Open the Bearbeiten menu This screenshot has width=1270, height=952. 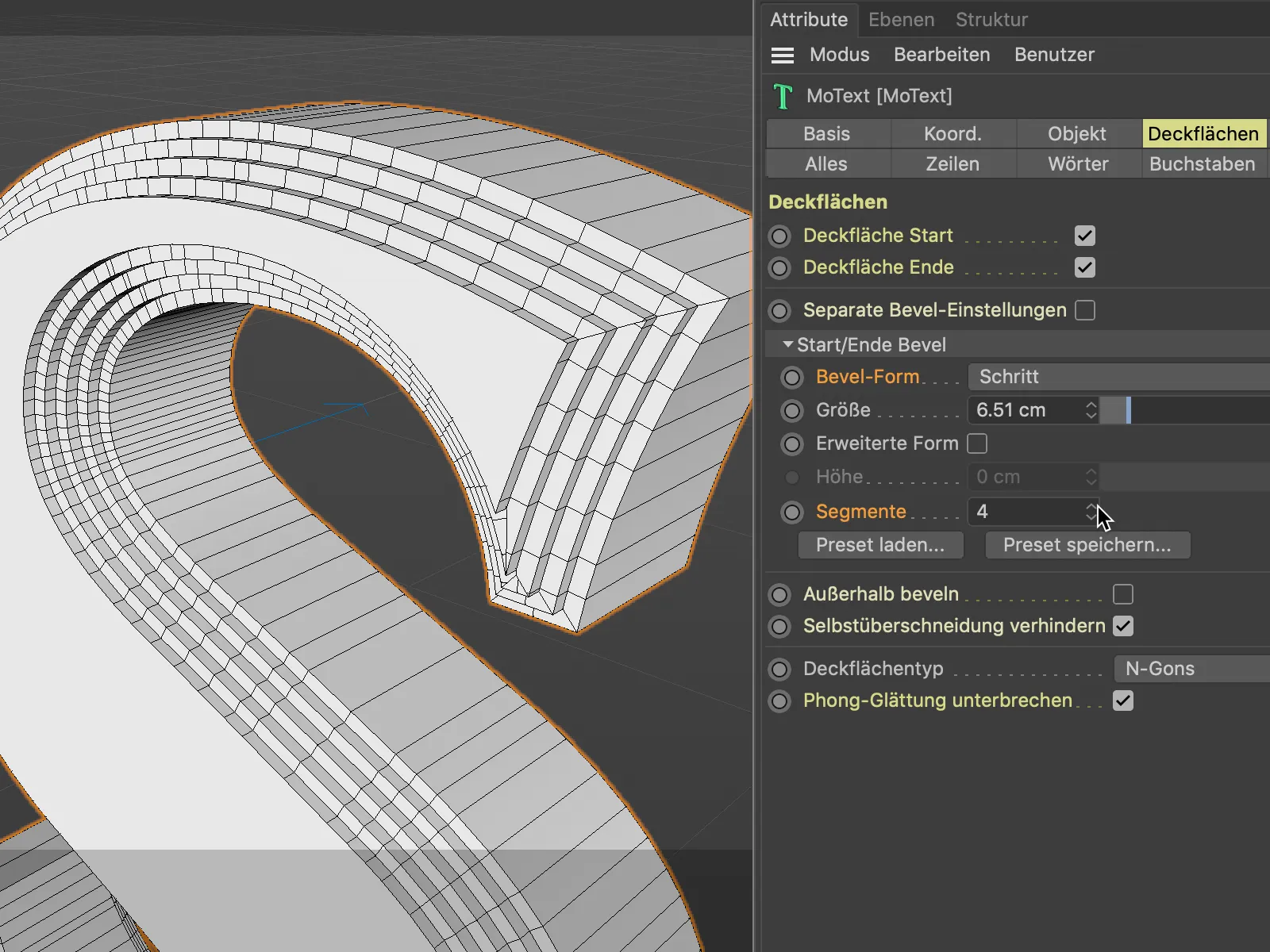click(x=941, y=55)
